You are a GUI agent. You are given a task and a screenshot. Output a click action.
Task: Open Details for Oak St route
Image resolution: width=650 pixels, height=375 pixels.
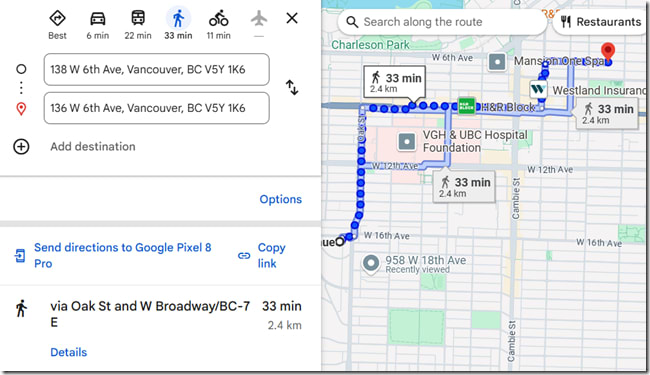(x=69, y=352)
